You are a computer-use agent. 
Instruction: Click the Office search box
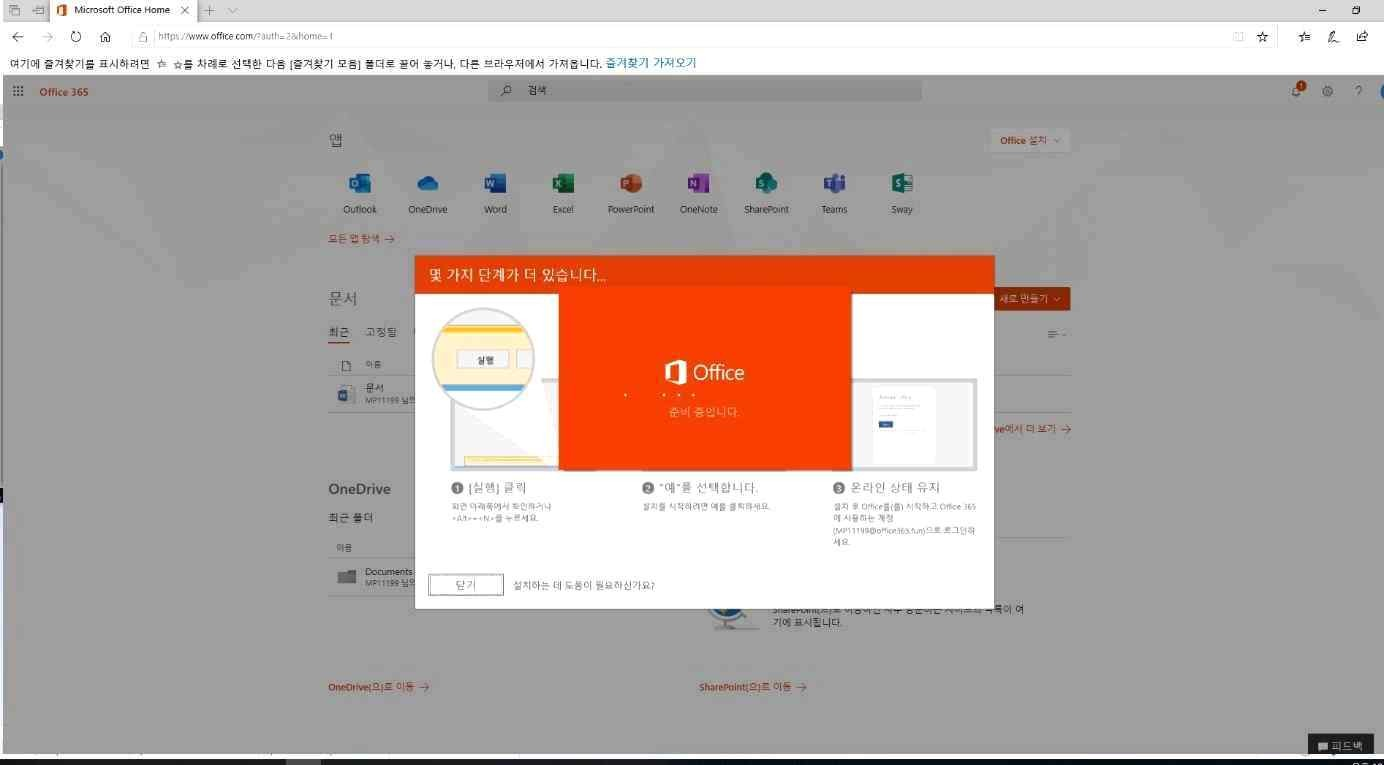click(705, 90)
